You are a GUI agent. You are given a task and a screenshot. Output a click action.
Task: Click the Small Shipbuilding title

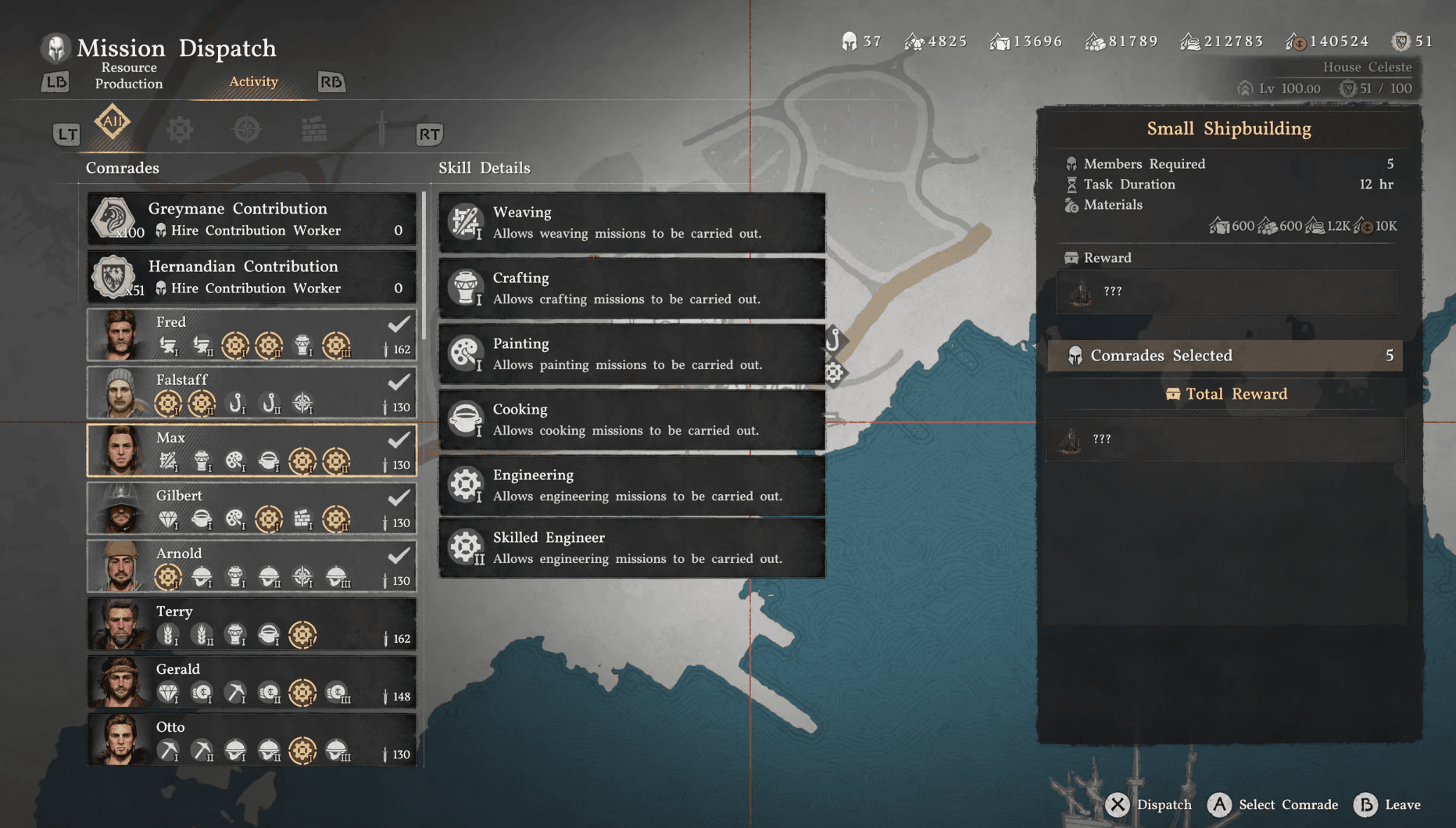(1229, 129)
